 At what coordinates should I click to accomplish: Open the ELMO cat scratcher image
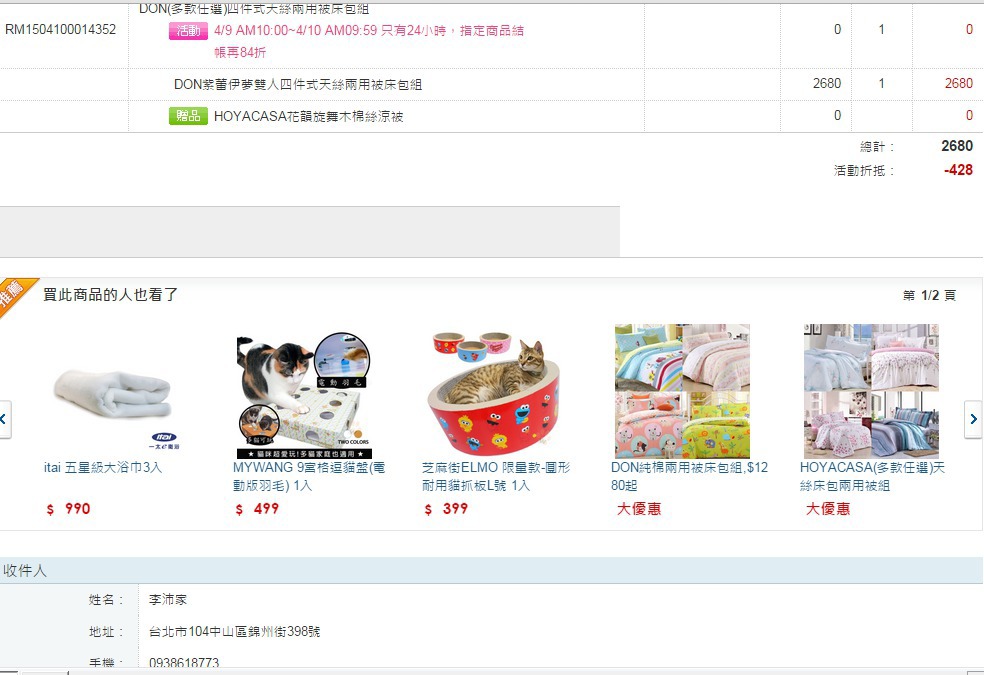pyautogui.click(x=493, y=393)
